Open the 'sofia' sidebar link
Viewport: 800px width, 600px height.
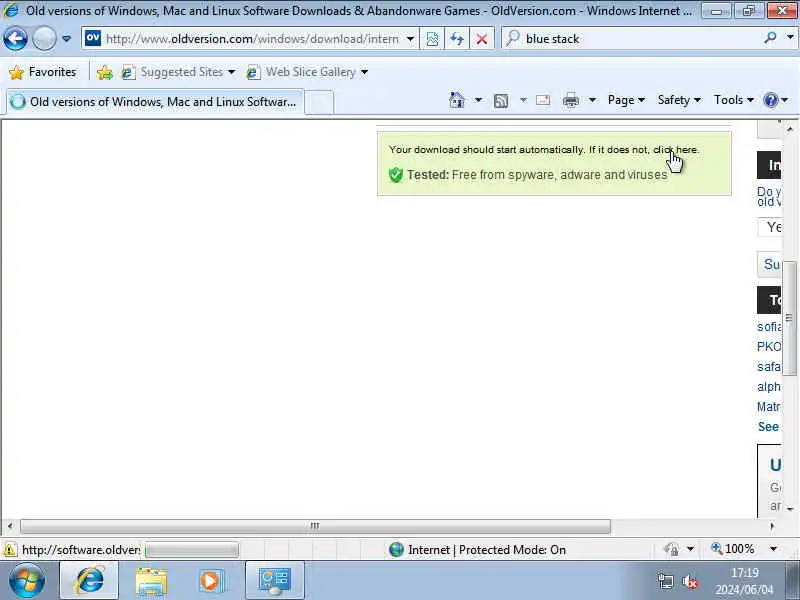pos(769,327)
